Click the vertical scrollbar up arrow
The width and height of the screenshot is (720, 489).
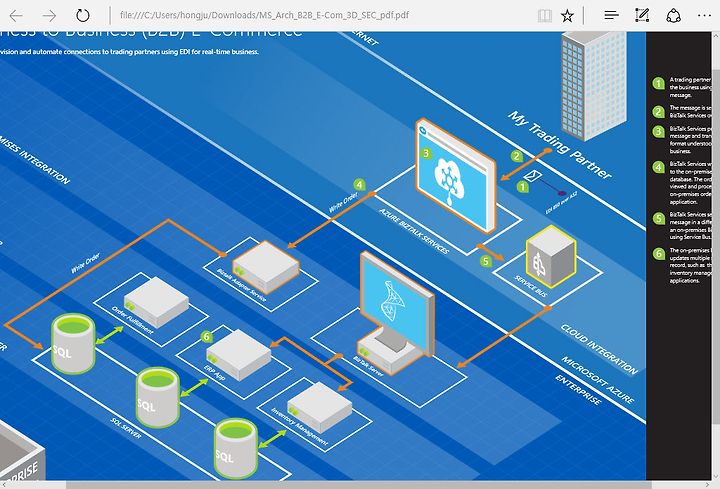[716, 36]
